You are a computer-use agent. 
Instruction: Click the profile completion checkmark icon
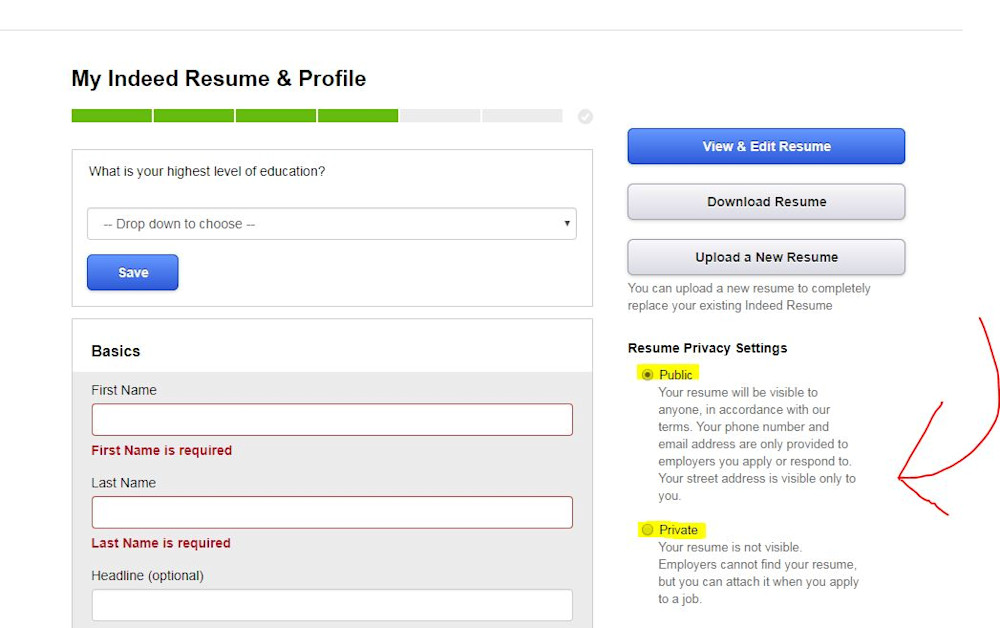coord(585,117)
